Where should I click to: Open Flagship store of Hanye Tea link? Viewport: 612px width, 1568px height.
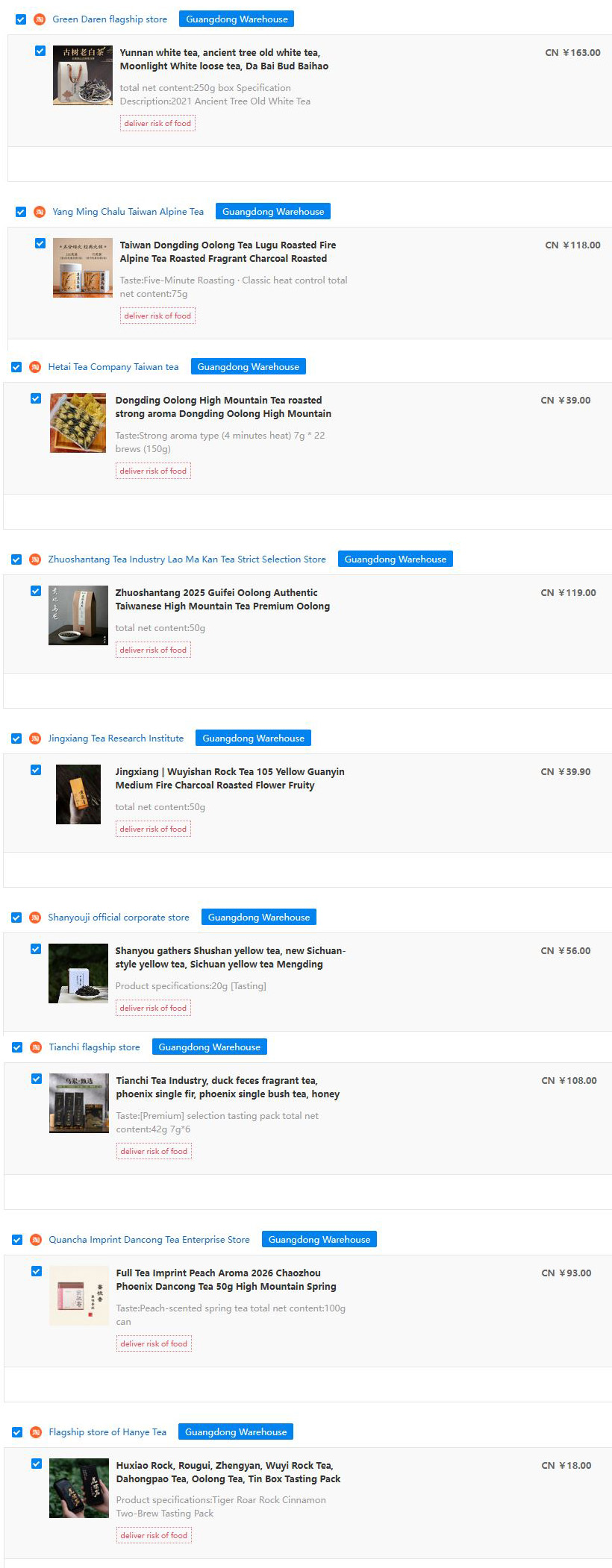click(107, 1432)
